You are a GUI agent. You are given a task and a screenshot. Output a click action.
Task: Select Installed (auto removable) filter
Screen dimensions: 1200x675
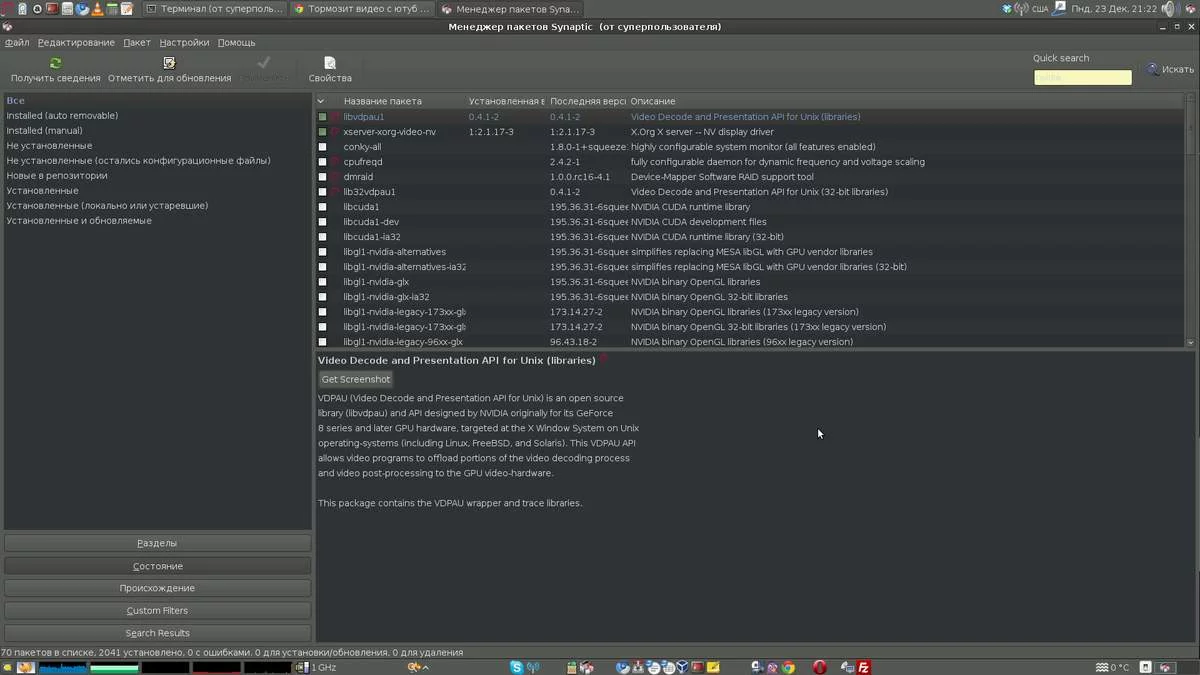[x=62, y=116]
